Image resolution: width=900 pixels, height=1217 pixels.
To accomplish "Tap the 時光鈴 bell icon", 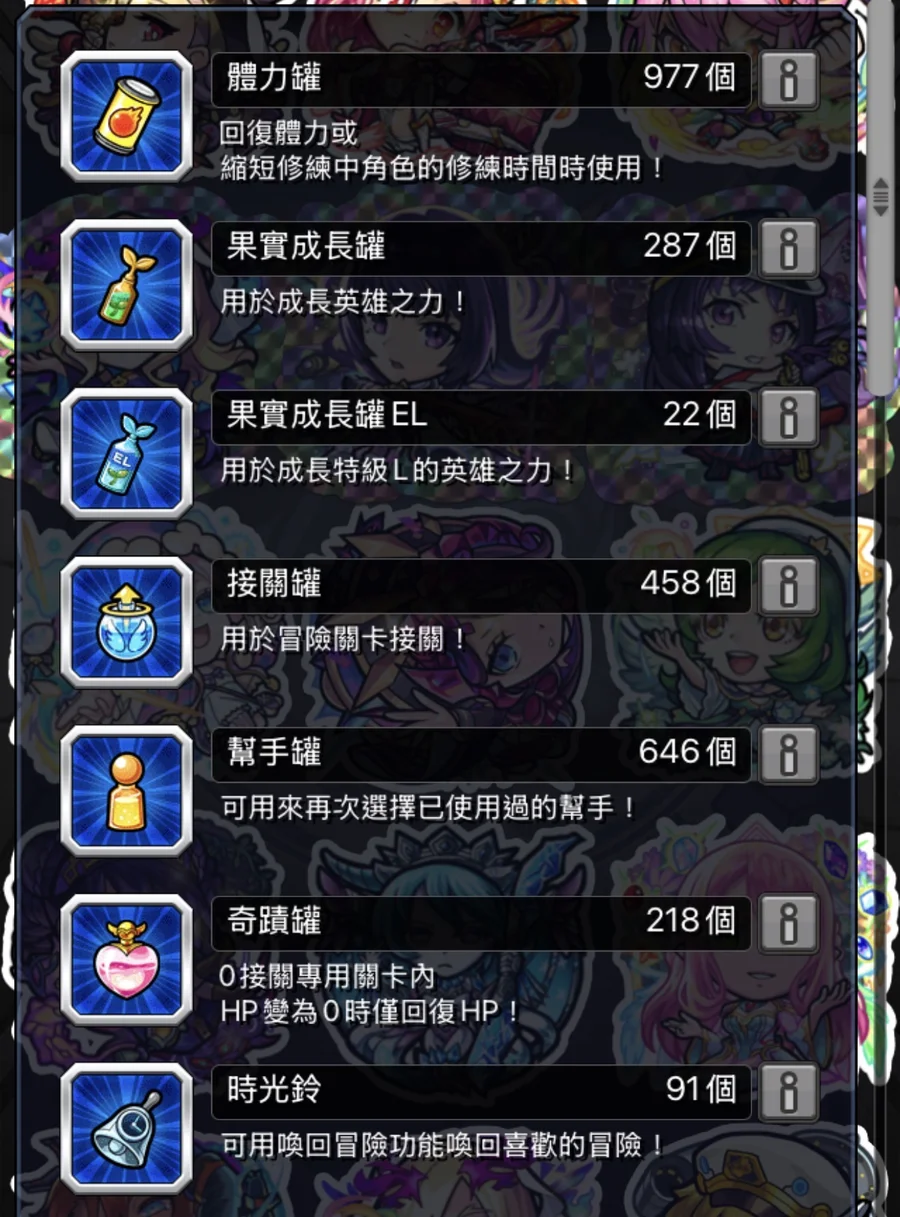I will click(x=126, y=1129).
